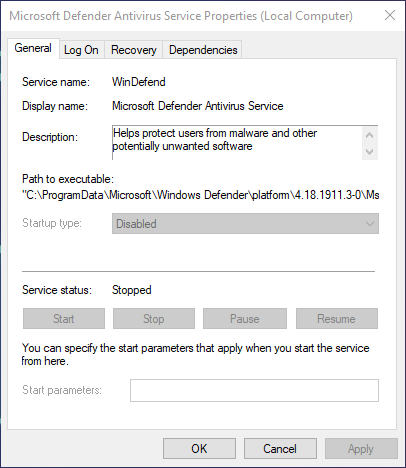Click the Resume service button
Viewport: 406px width, 468px height.
[x=337, y=319]
